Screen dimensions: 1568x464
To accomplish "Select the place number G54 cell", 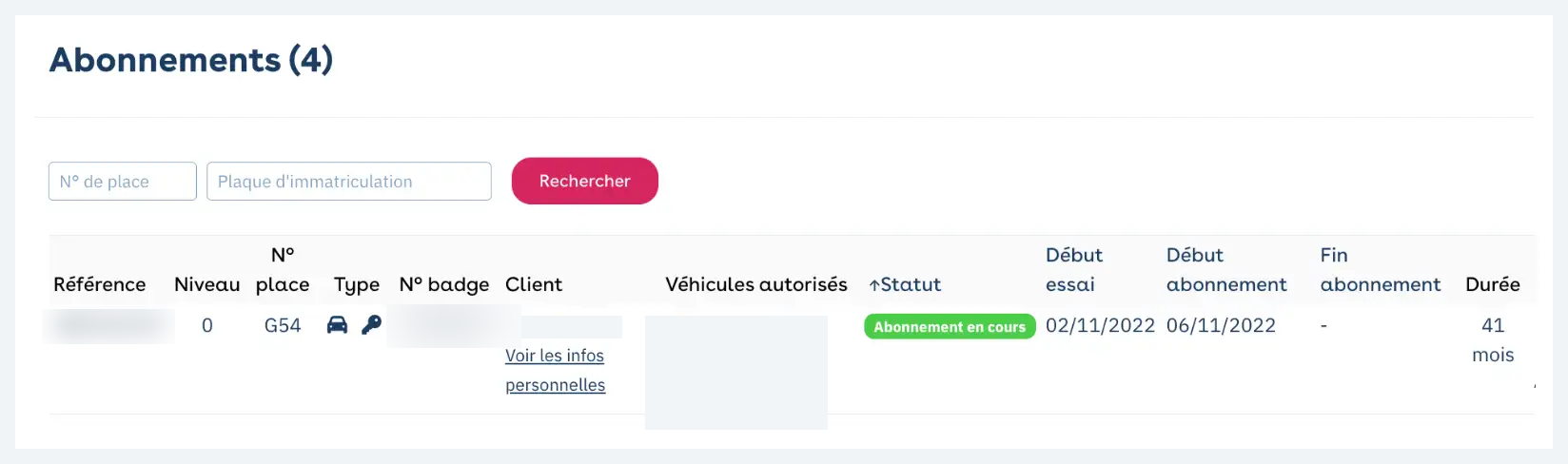I will 283,325.
